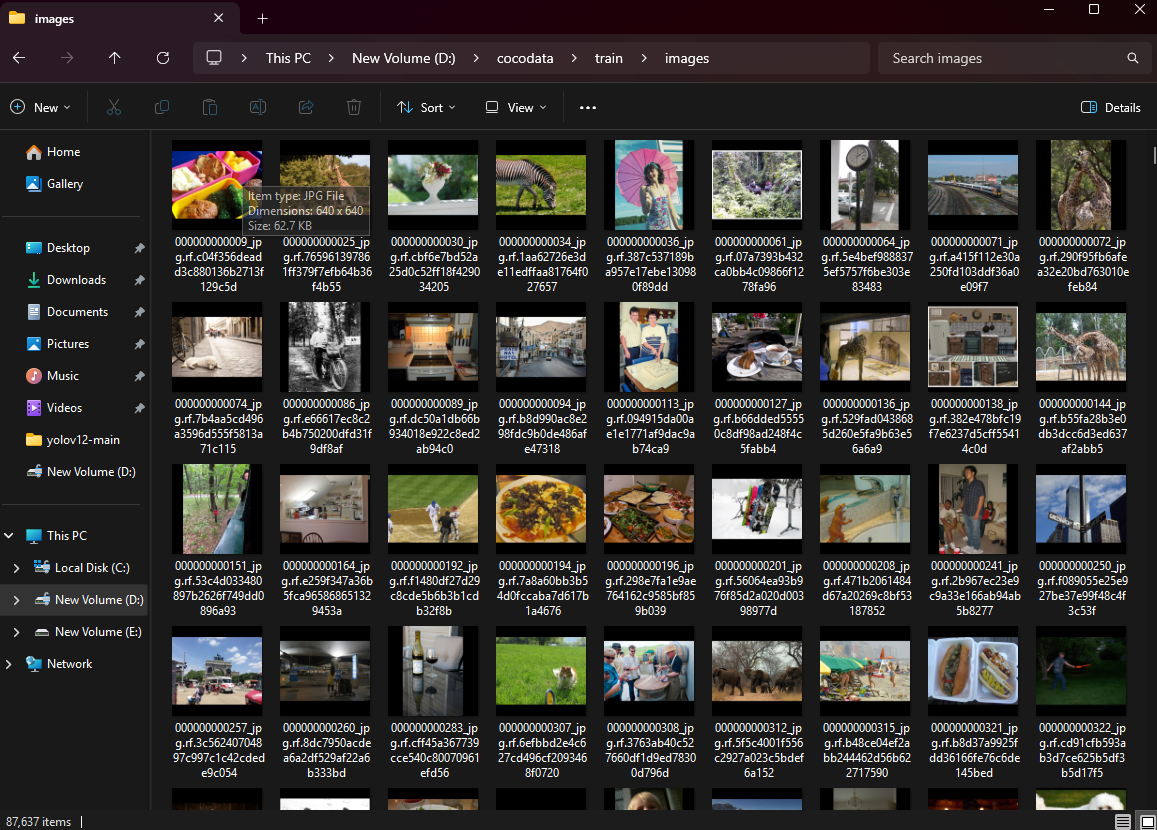Click This PC in the address breadcrumb
Screen dimensions: 1157x830
click(288, 58)
